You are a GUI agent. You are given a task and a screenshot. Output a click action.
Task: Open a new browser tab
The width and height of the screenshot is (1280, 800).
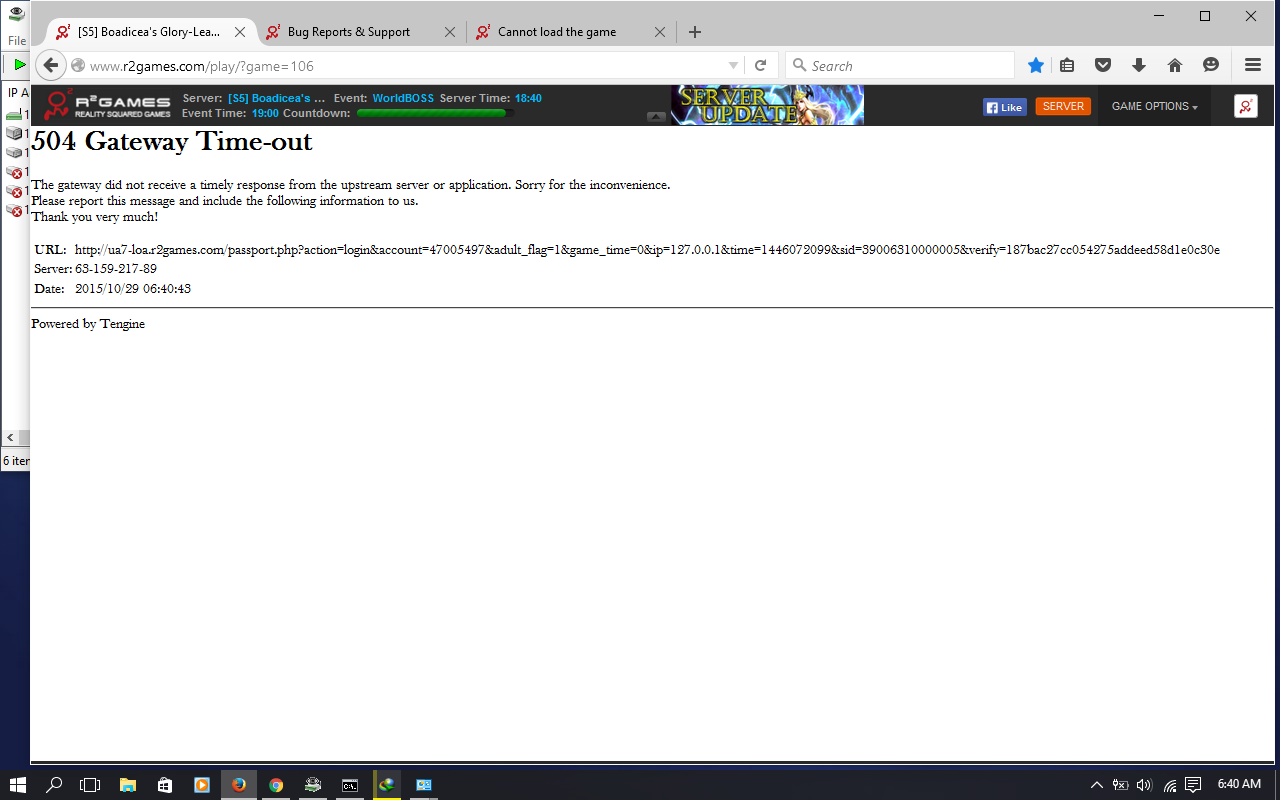coord(695,32)
